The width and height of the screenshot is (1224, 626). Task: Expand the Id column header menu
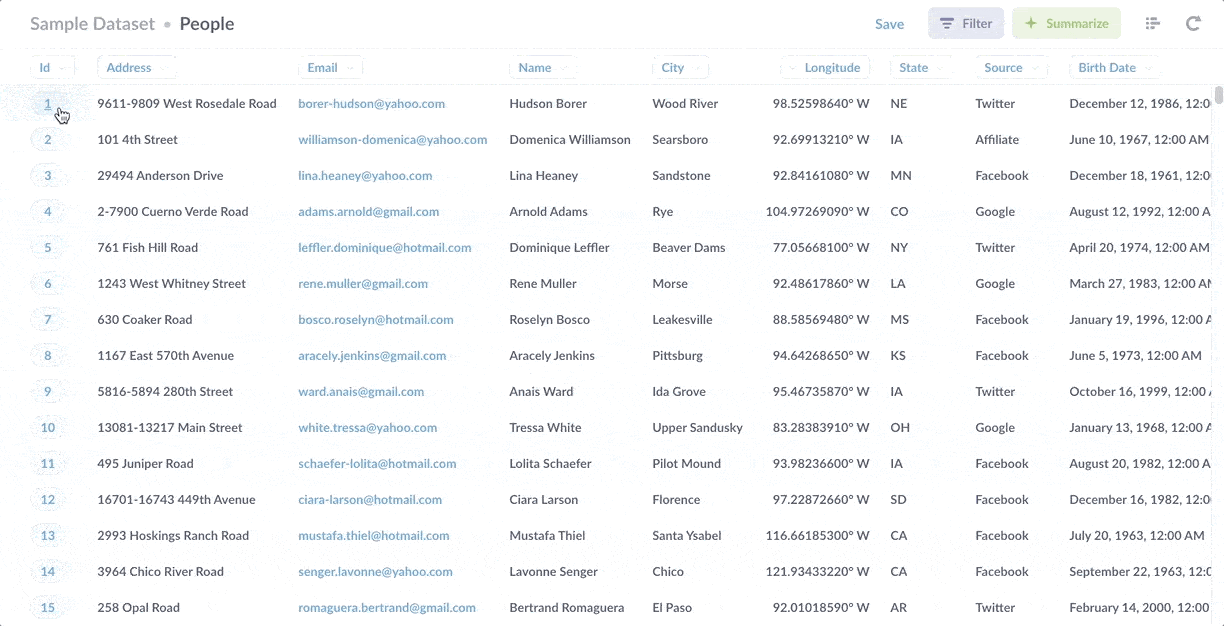pyautogui.click(x=51, y=68)
